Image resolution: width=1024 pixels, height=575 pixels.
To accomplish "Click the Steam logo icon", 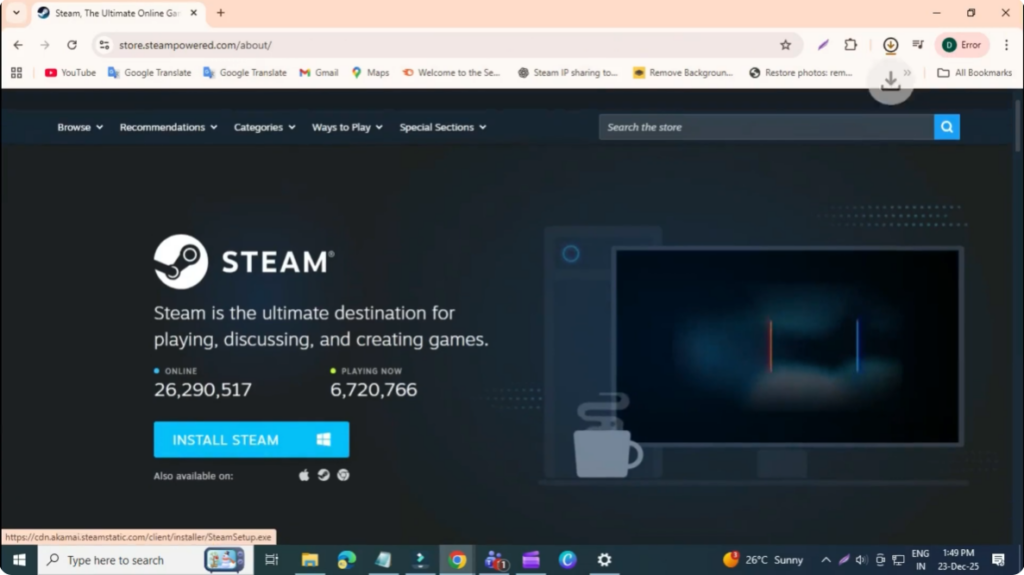I will coord(181,261).
